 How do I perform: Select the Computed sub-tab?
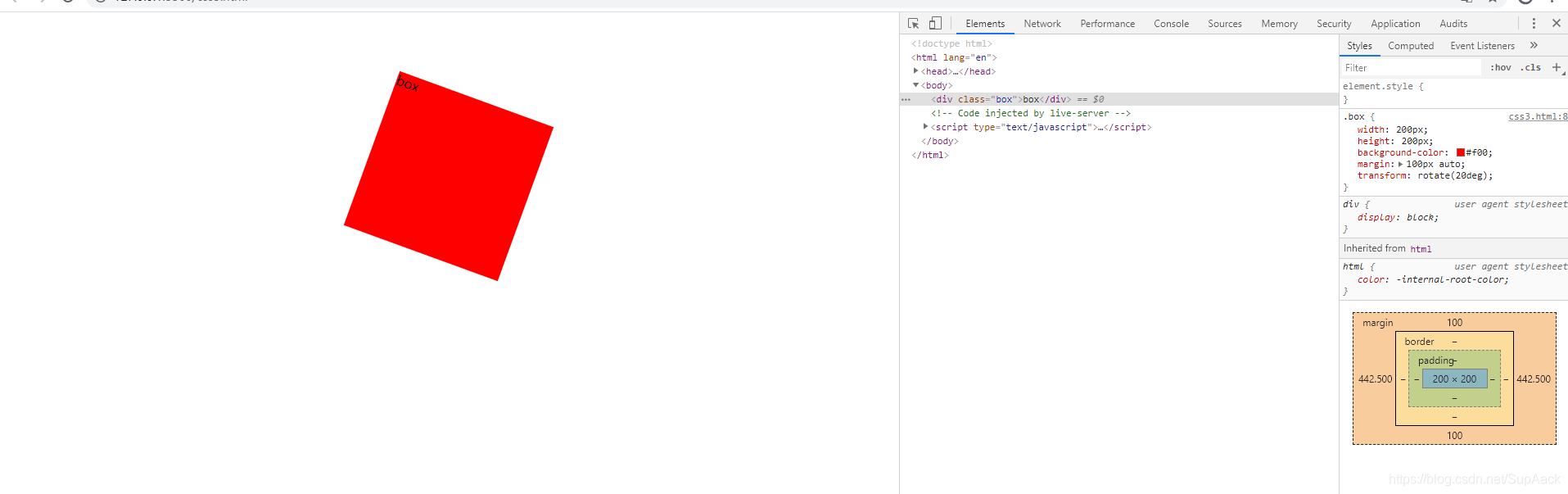1411,46
